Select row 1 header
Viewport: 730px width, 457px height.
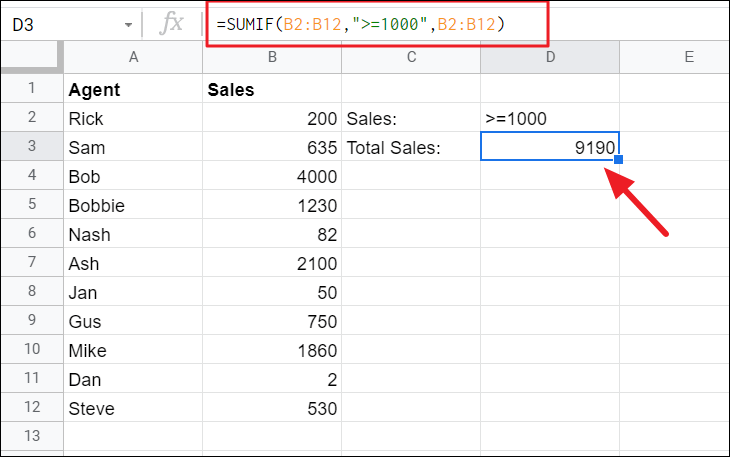(x=31, y=89)
